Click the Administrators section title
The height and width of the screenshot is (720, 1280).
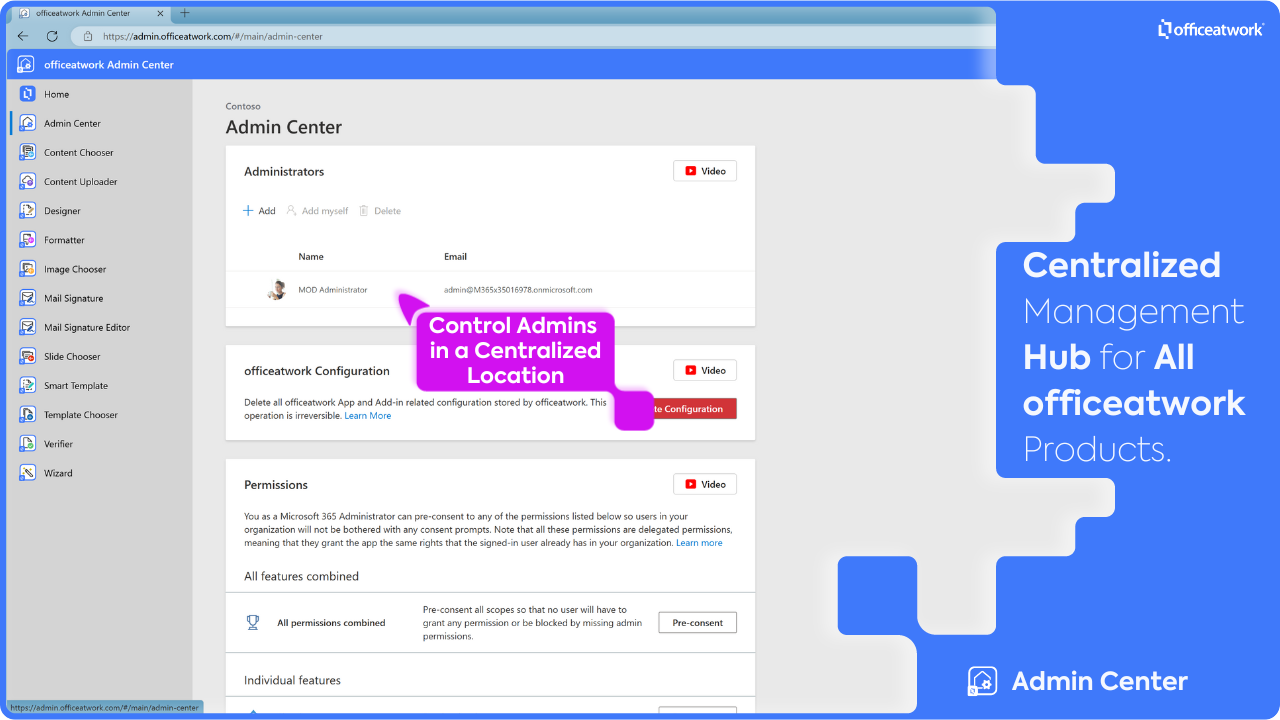click(x=284, y=172)
